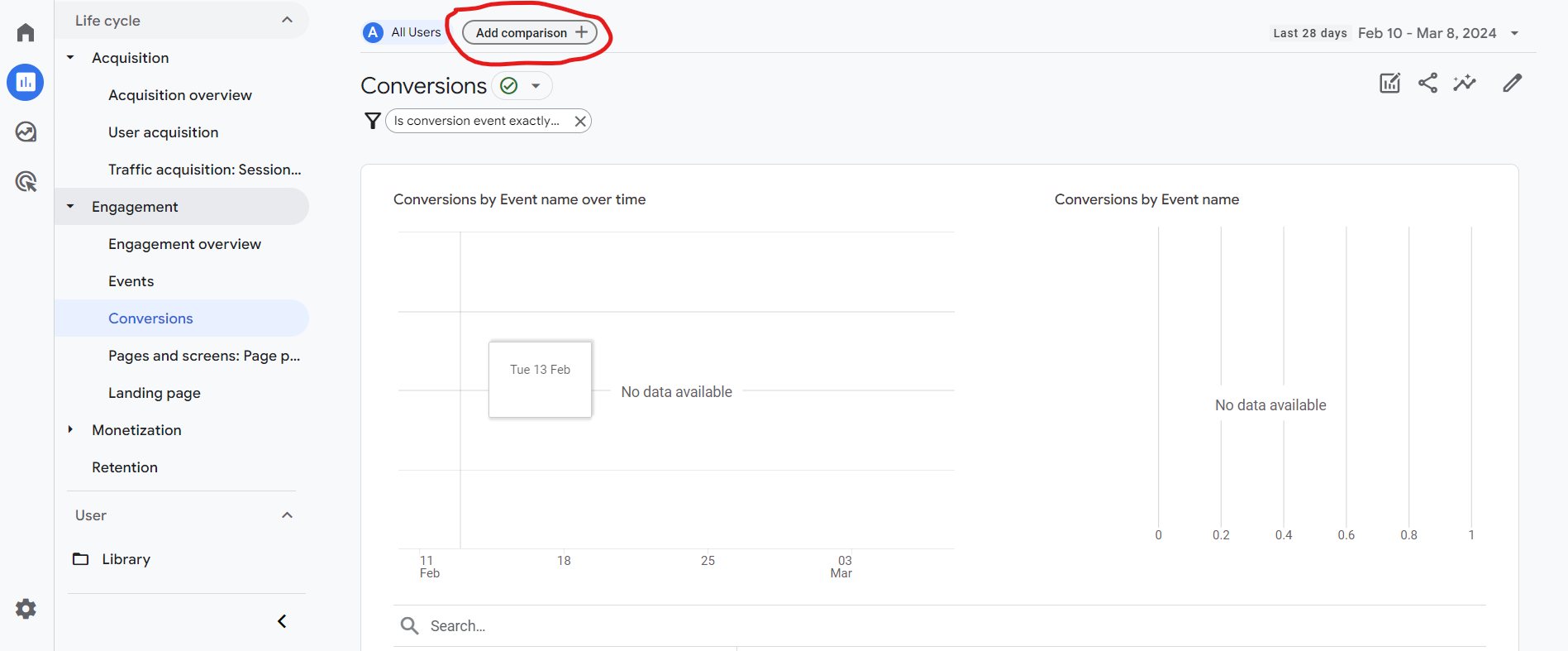Screen dimensions: 1568x651
Task: Open the Reports icon in left rail
Action: coord(26,83)
